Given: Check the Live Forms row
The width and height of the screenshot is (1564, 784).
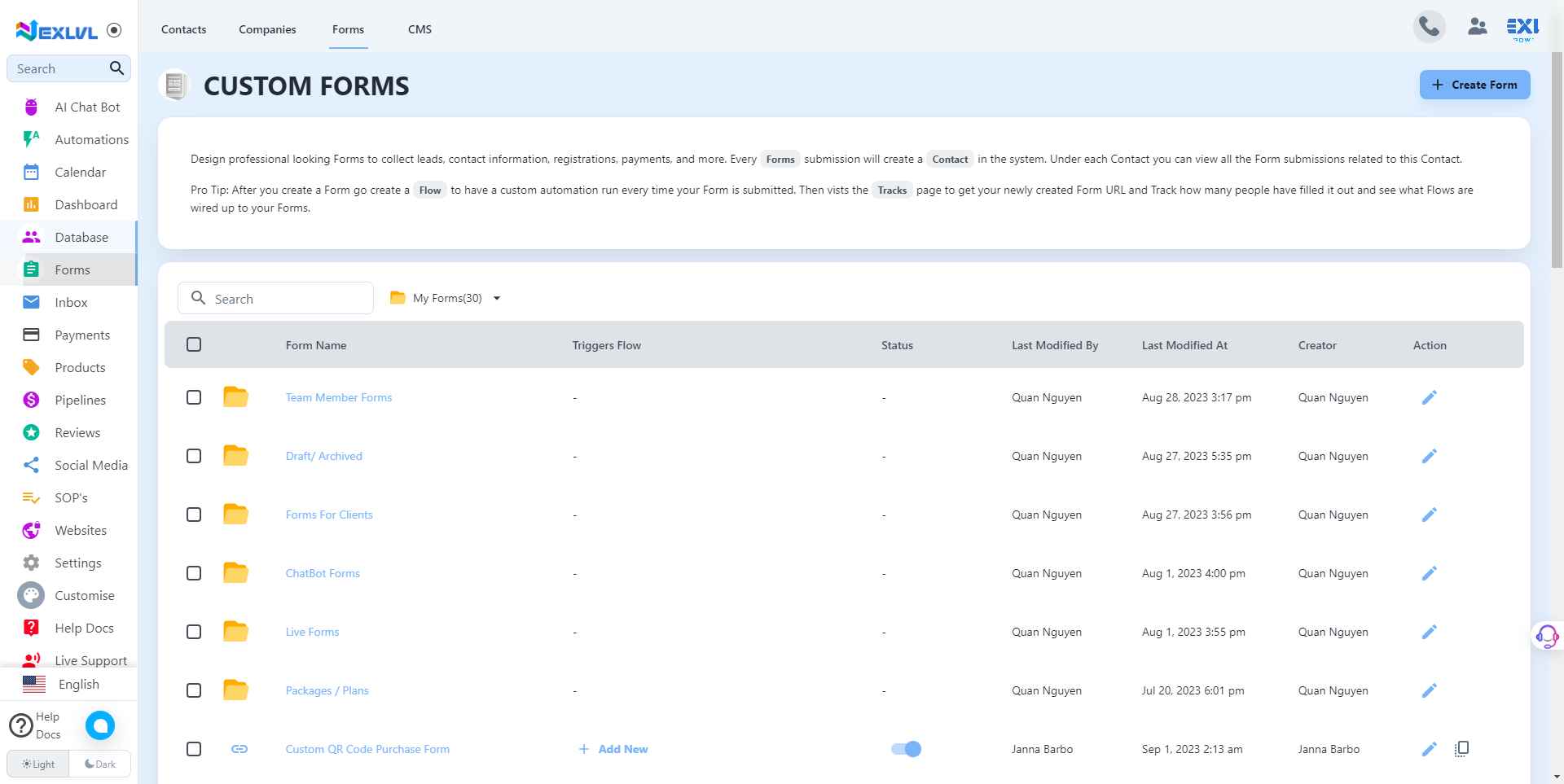Looking at the screenshot, I should click(x=194, y=632).
